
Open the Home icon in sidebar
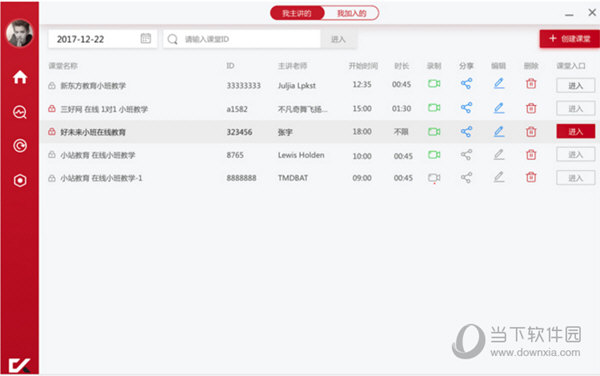point(20,77)
